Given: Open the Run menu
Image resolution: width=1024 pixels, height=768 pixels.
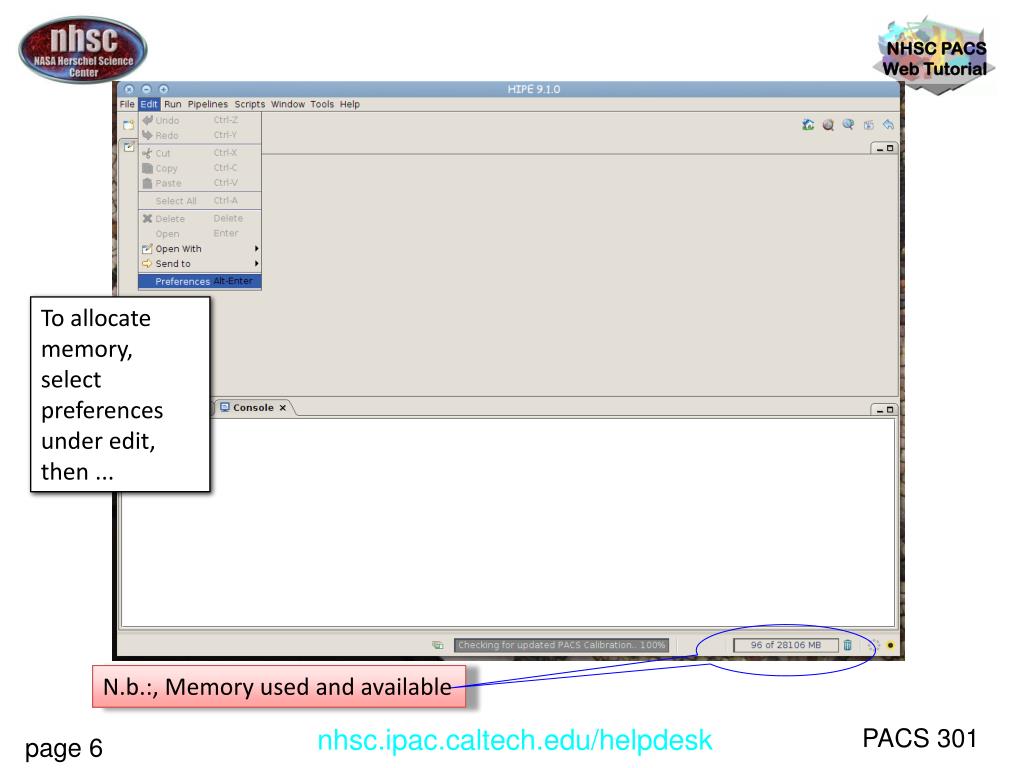Looking at the screenshot, I should [x=172, y=104].
